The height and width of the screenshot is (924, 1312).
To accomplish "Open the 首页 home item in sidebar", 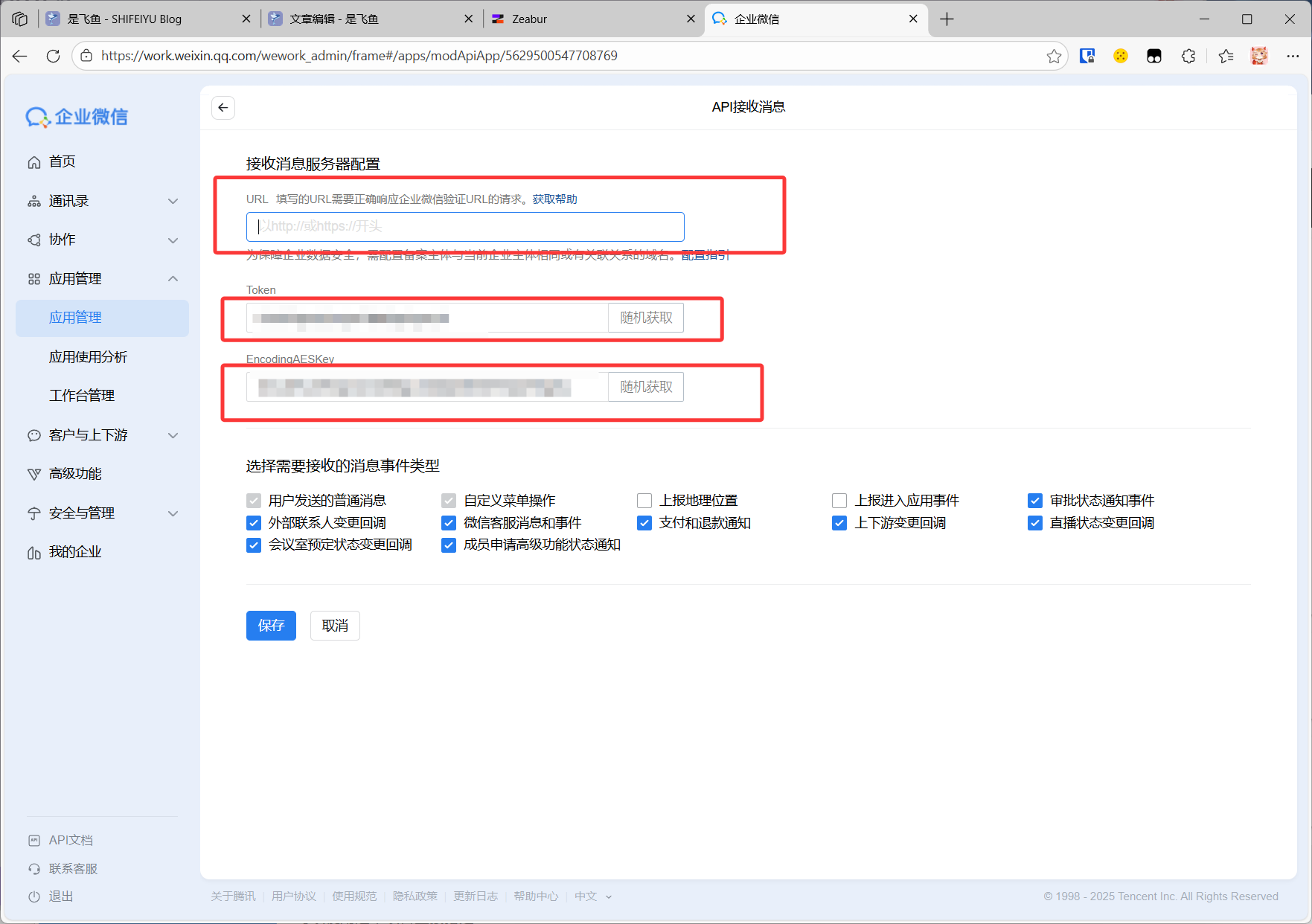I will (x=62, y=162).
